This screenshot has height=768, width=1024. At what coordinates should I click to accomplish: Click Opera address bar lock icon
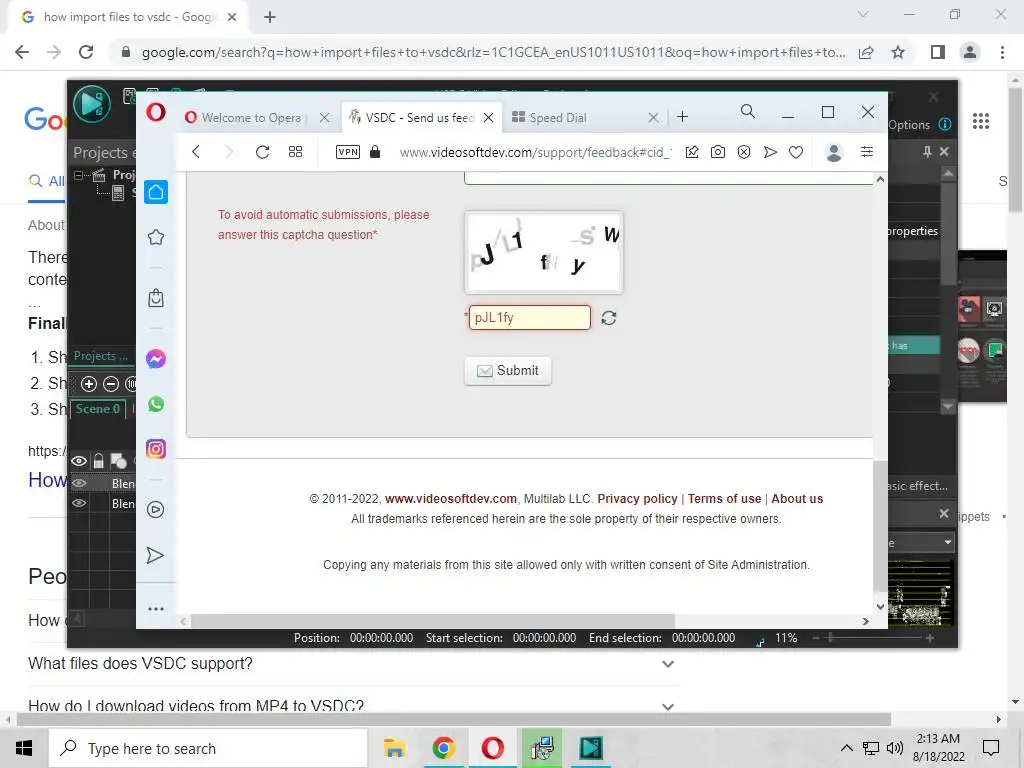(375, 152)
